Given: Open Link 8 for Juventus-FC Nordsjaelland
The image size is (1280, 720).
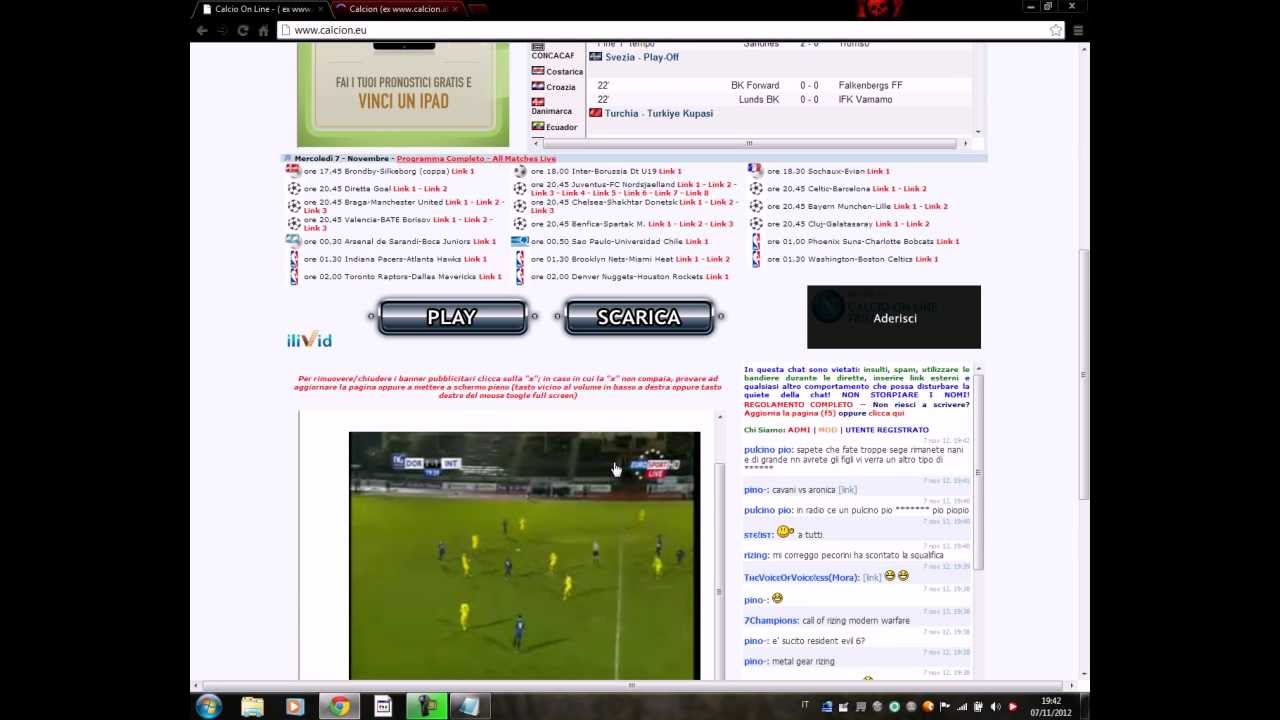Looking at the screenshot, I should [x=697, y=193].
